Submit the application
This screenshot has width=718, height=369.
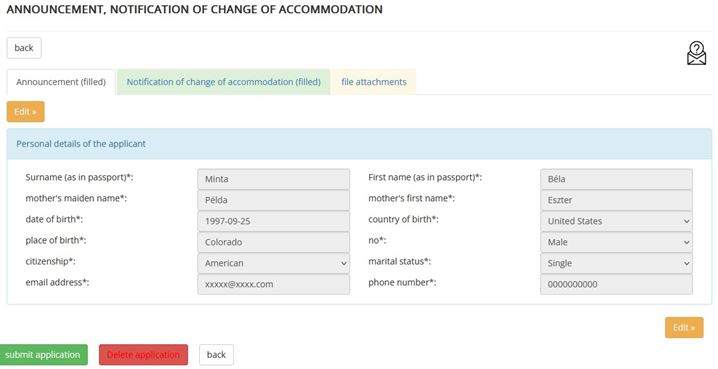coord(43,355)
